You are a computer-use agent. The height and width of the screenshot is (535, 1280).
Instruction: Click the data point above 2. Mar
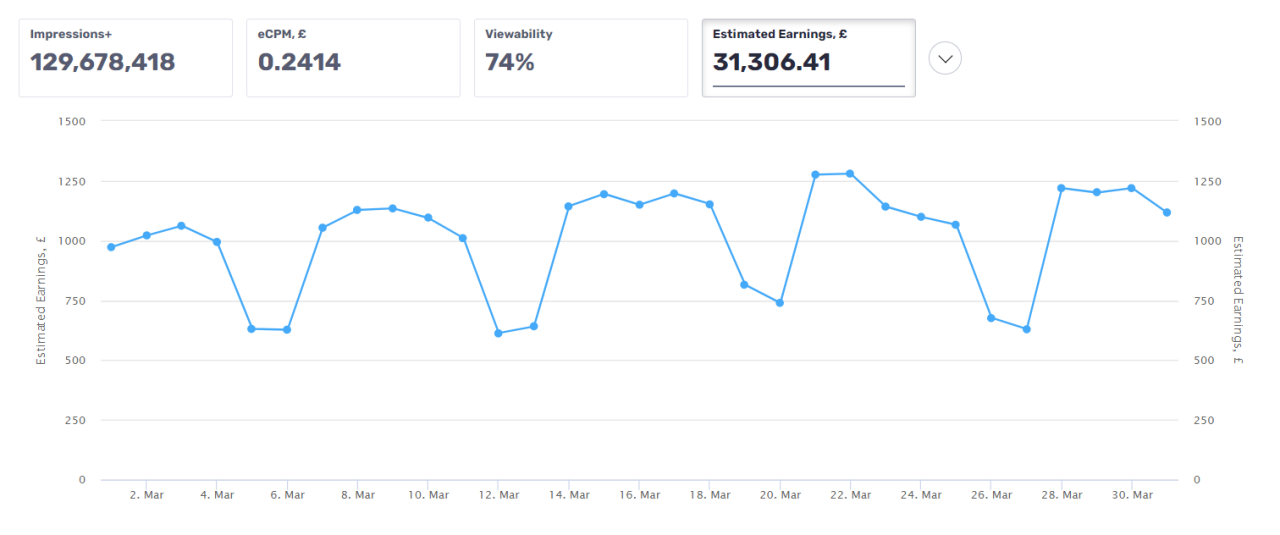[146, 235]
